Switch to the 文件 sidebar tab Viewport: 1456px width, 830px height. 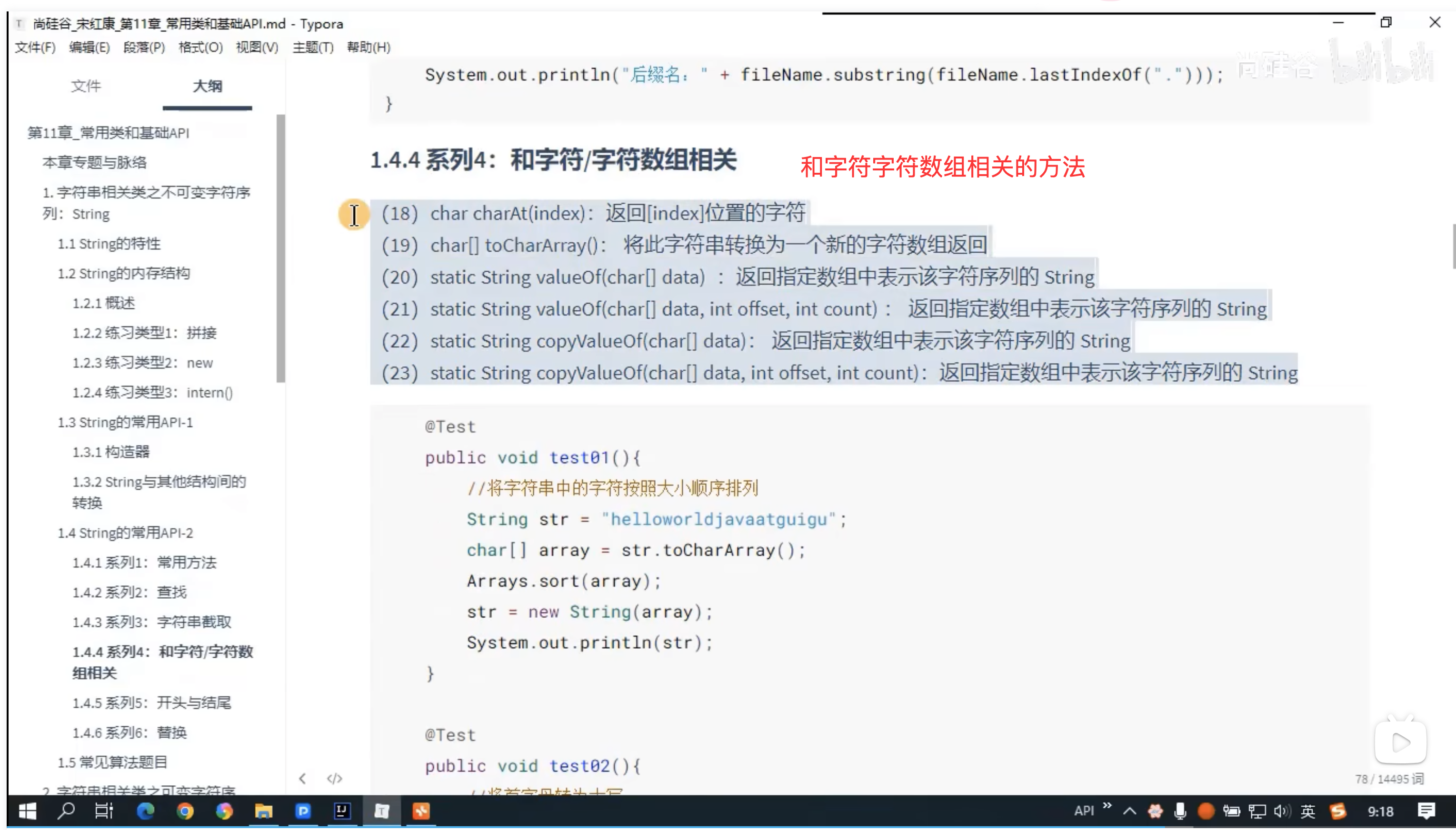pyautogui.click(x=86, y=86)
